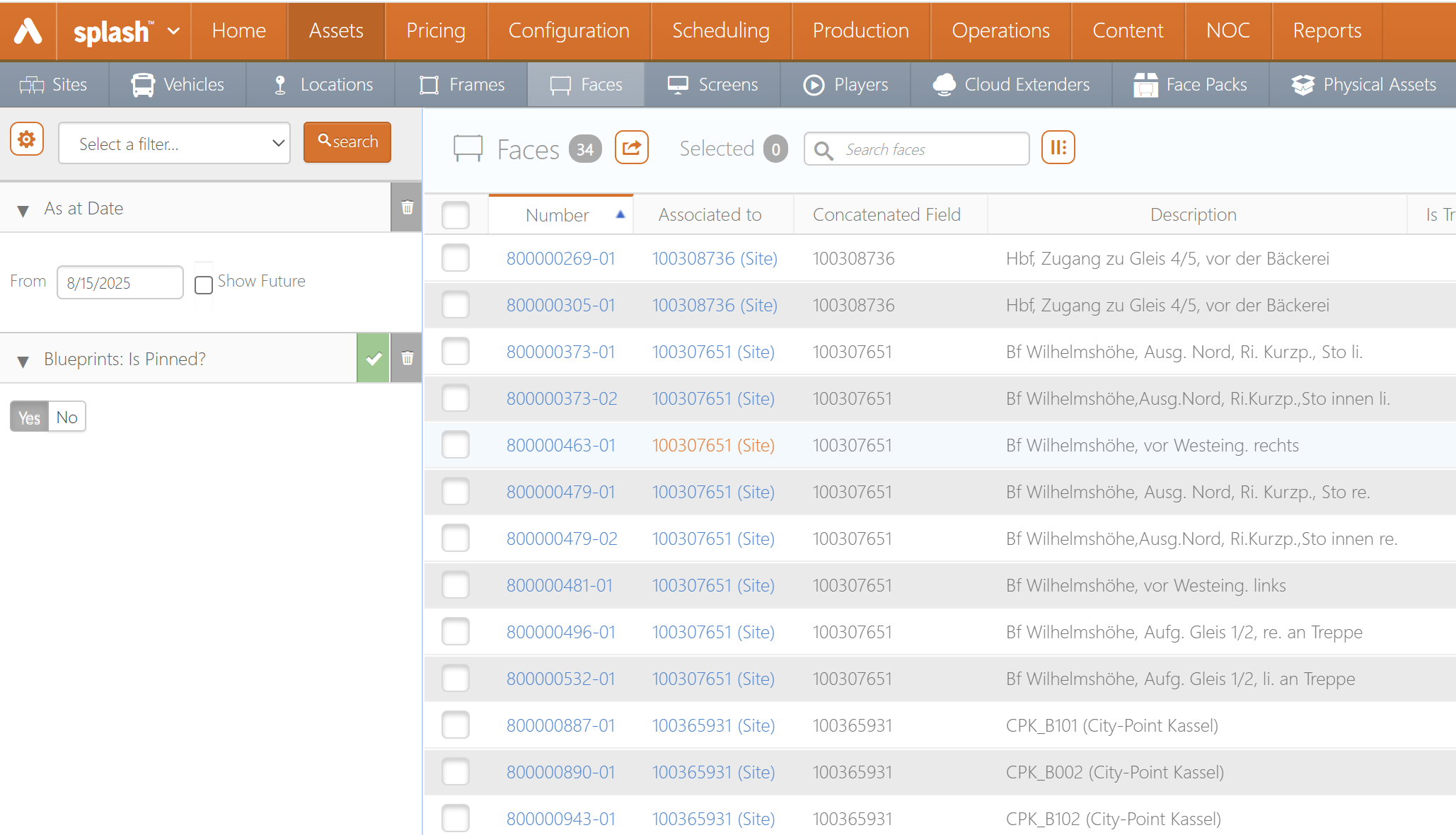
Task: Open the Configuration menu
Action: pos(569,30)
